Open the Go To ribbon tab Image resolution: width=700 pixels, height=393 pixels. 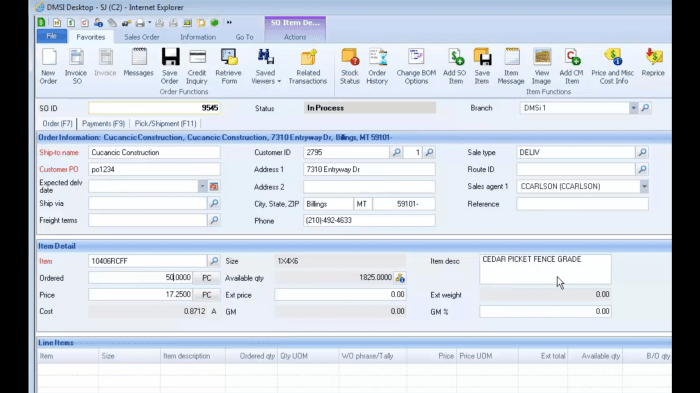coord(244,37)
